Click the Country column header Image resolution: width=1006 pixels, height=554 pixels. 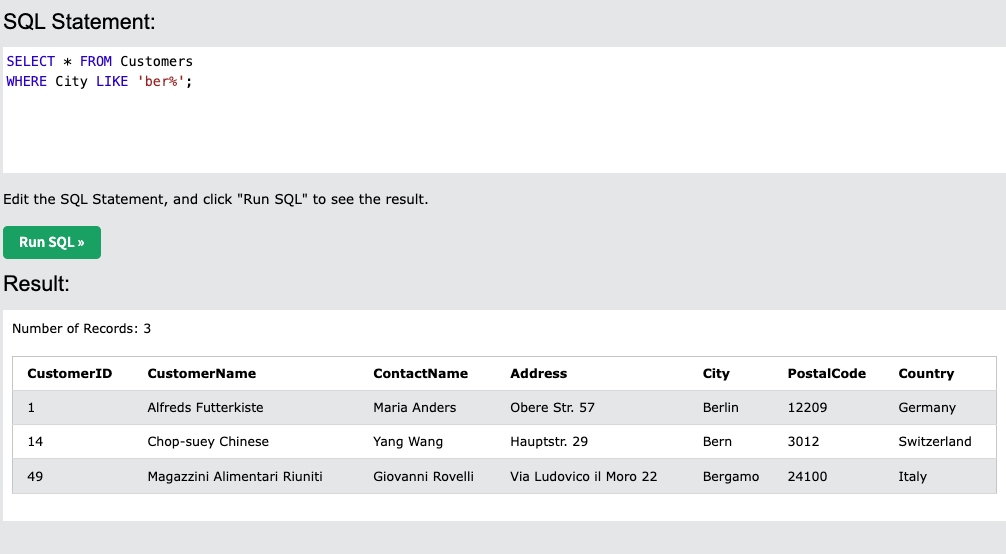[x=926, y=374]
